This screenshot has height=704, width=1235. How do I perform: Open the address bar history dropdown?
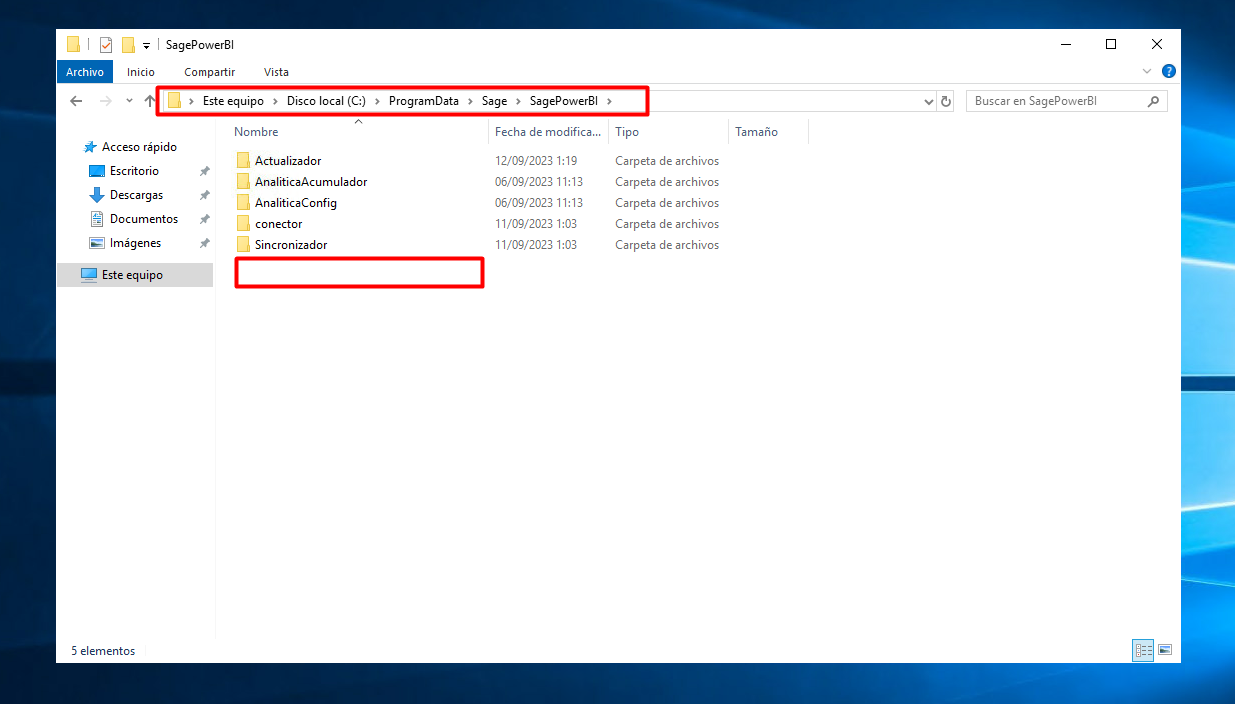coord(928,101)
